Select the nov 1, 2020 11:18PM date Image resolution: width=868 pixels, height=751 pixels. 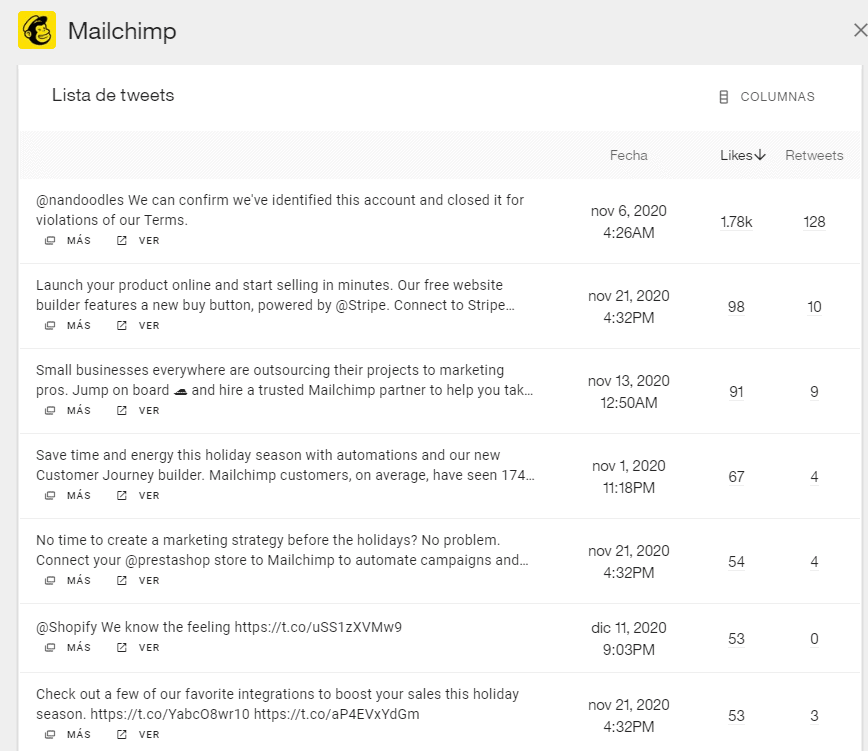628,477
